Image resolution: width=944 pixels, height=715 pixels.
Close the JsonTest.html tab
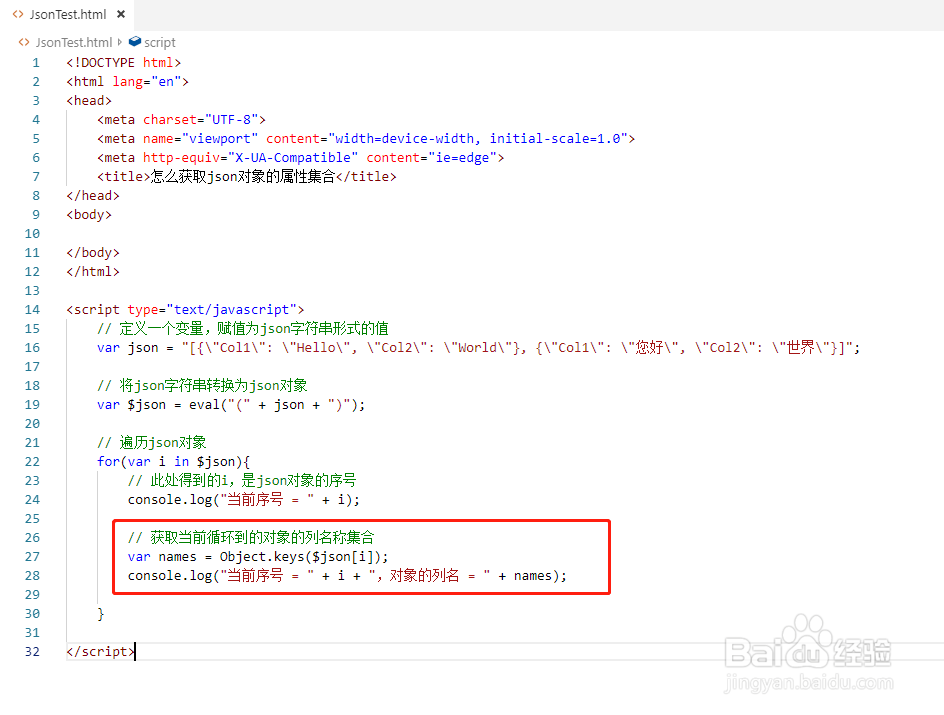point(121,14)
